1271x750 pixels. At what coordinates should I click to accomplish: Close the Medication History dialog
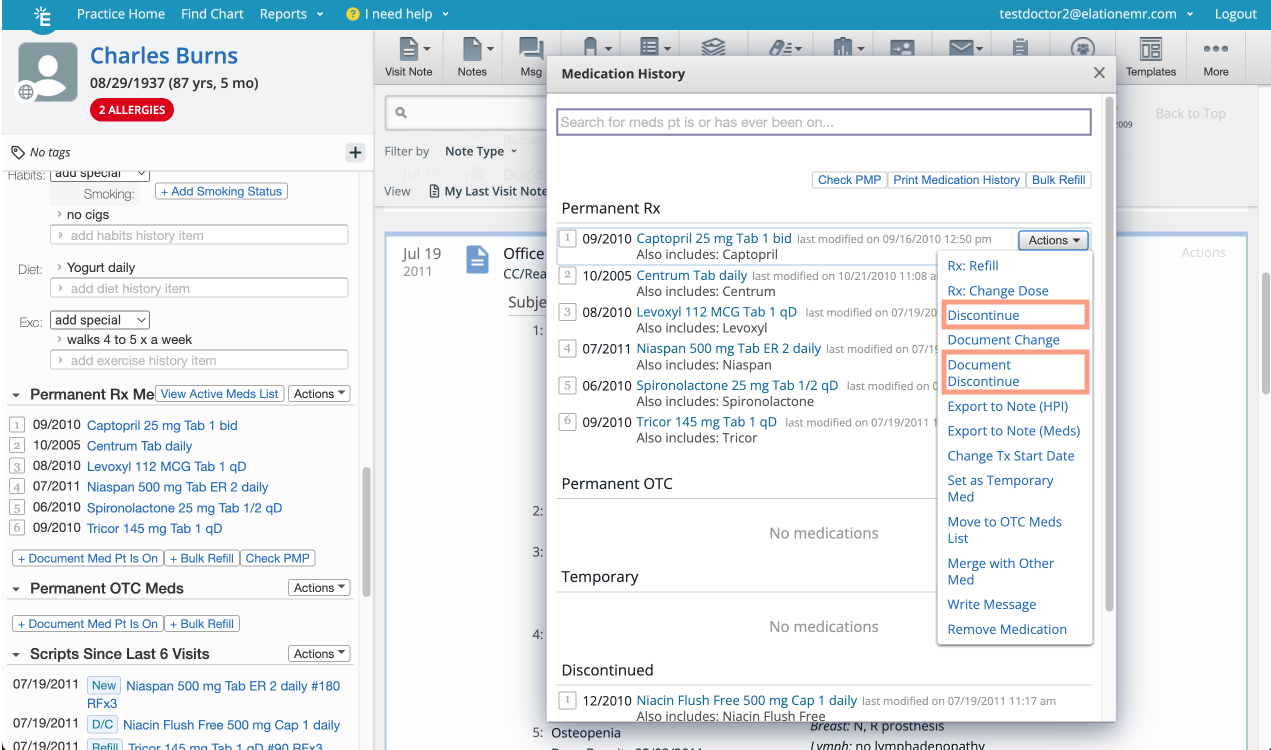click(1099, 73)
